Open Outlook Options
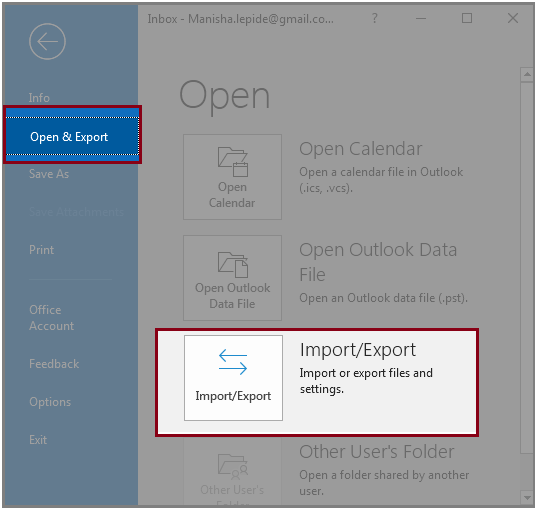 coord(50,402)
